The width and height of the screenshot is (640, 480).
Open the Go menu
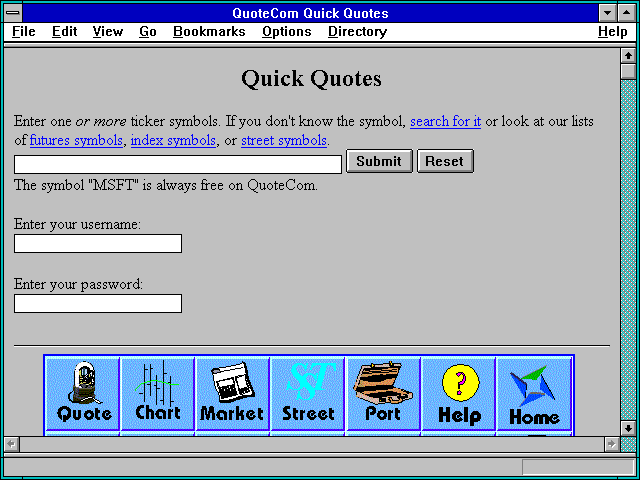click(x=148, y=31)
